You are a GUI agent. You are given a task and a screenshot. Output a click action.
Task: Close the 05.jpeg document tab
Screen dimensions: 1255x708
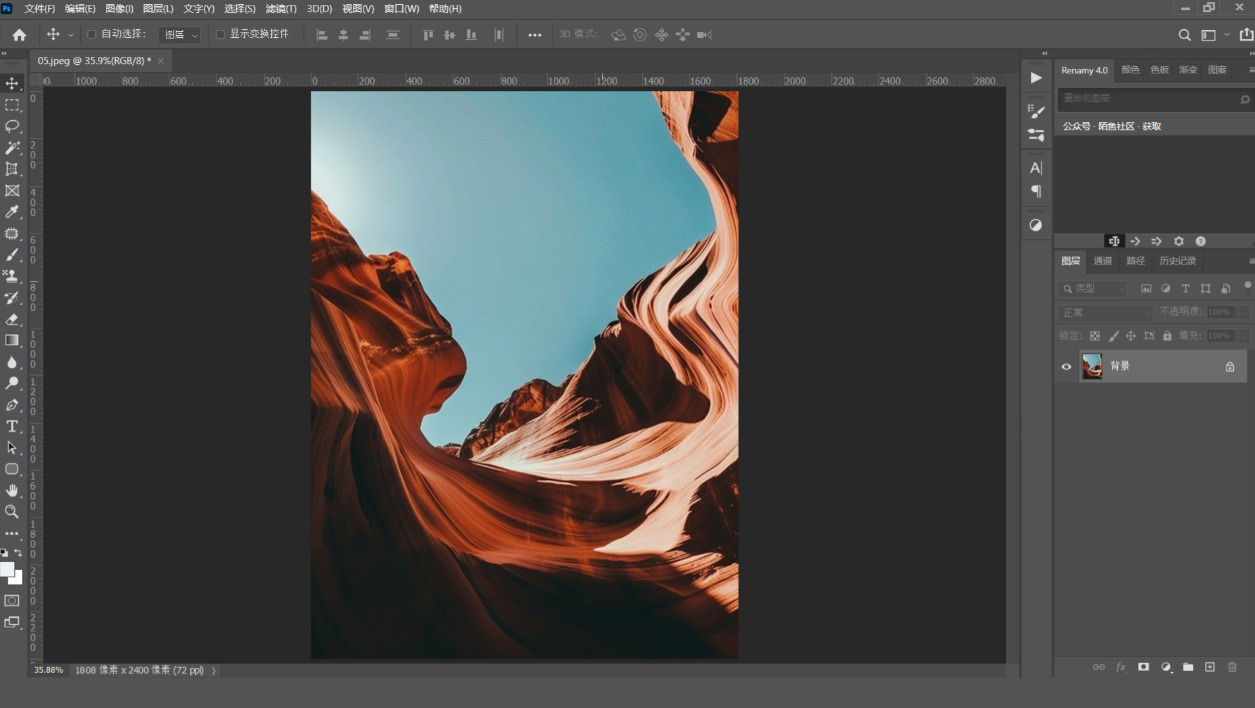(160, 61)
